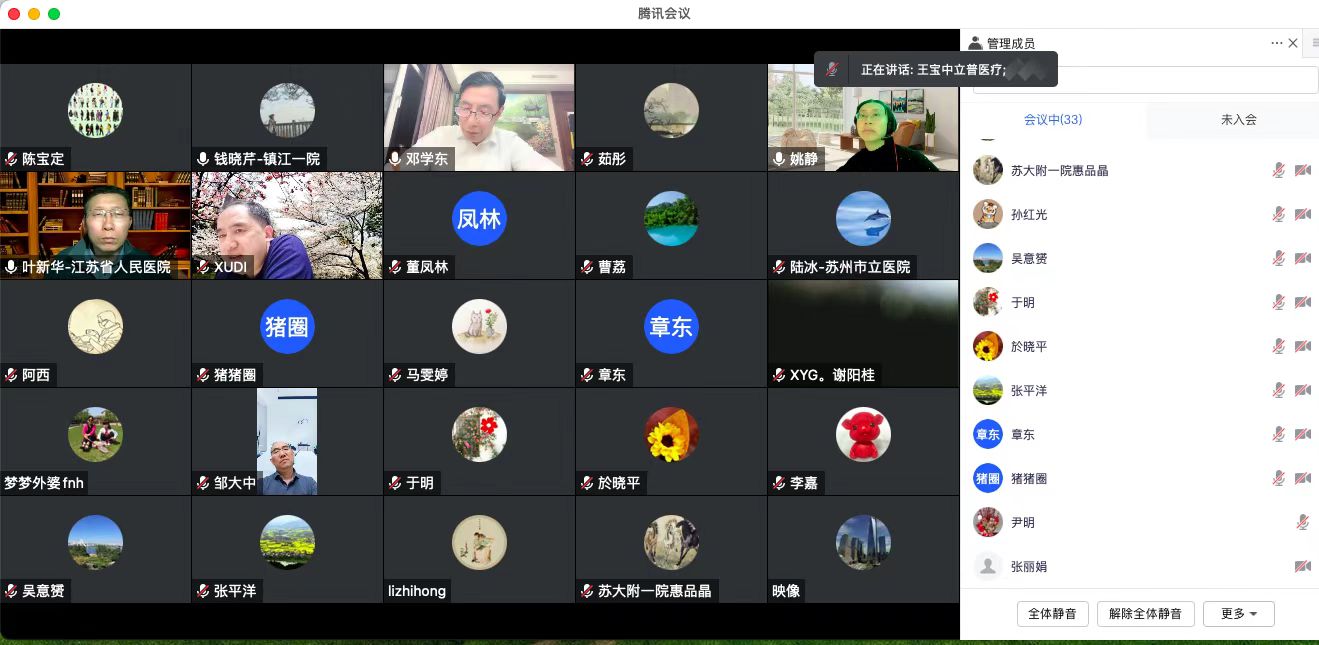Switch to the 会议中(33) tab
1319x645 pixels.
1053,119
